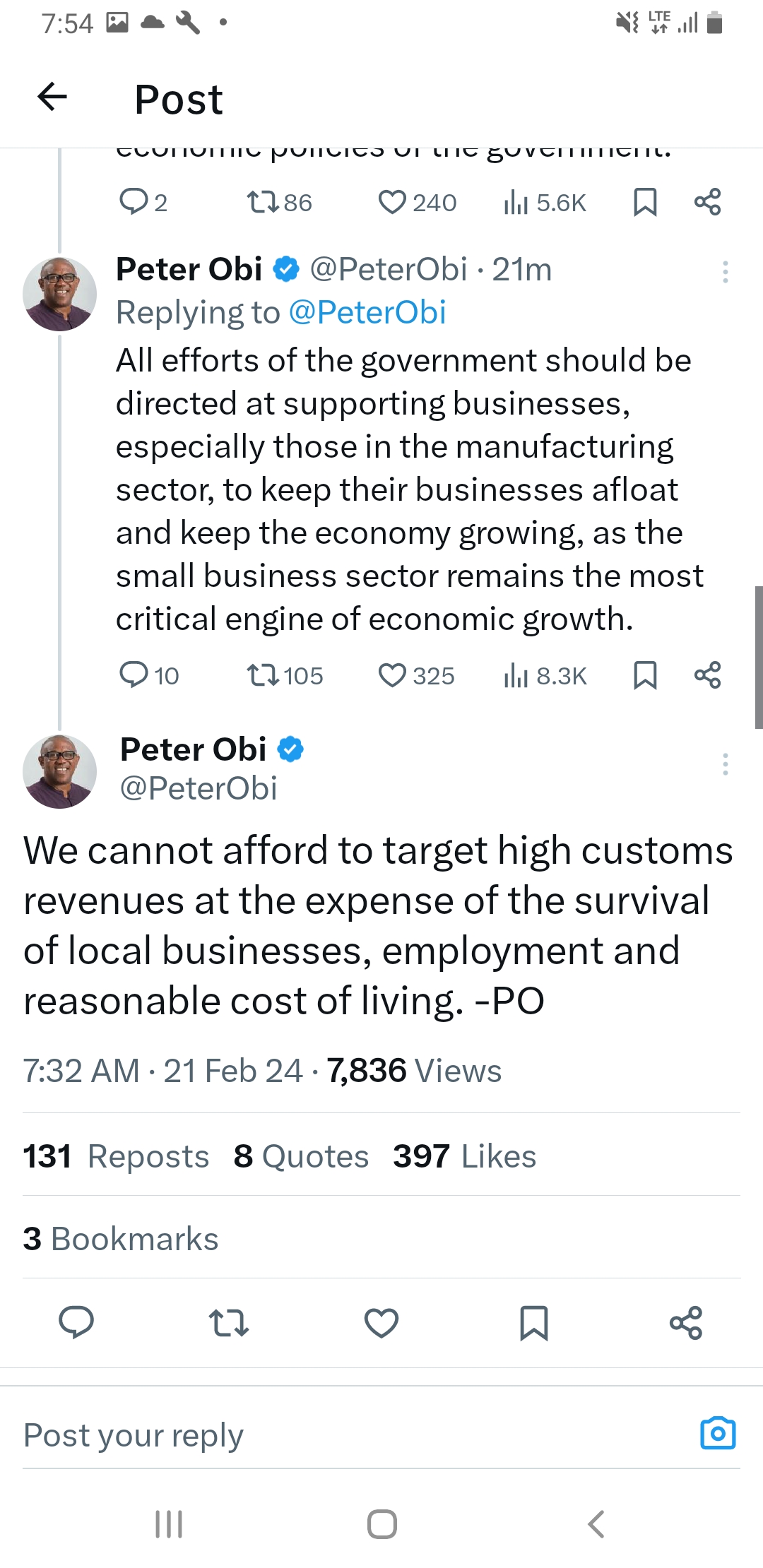
Task: Open camera icon in reply box
Action: pos(717,1433)
